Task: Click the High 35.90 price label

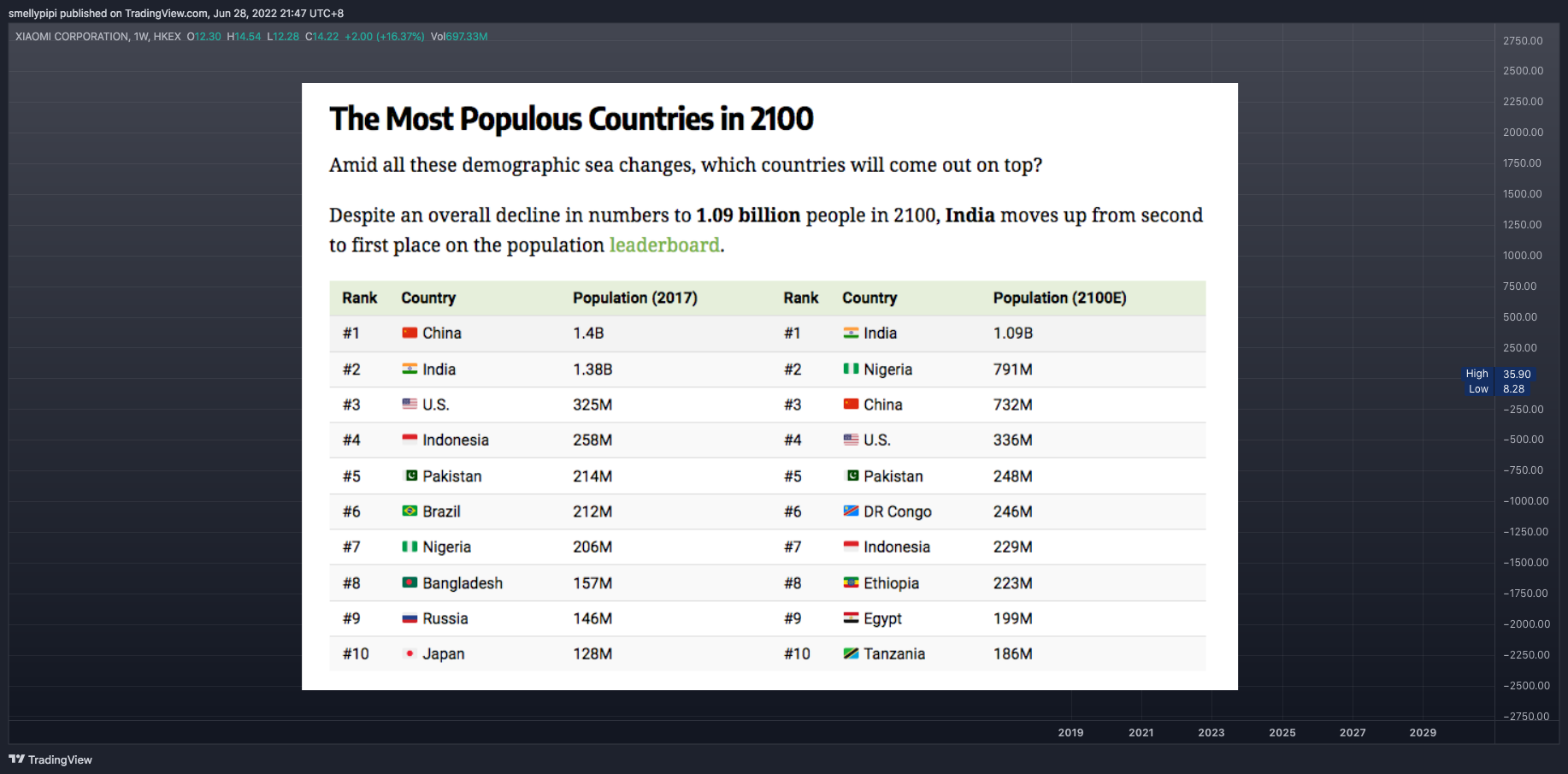Action: [x=1499, y=374]
